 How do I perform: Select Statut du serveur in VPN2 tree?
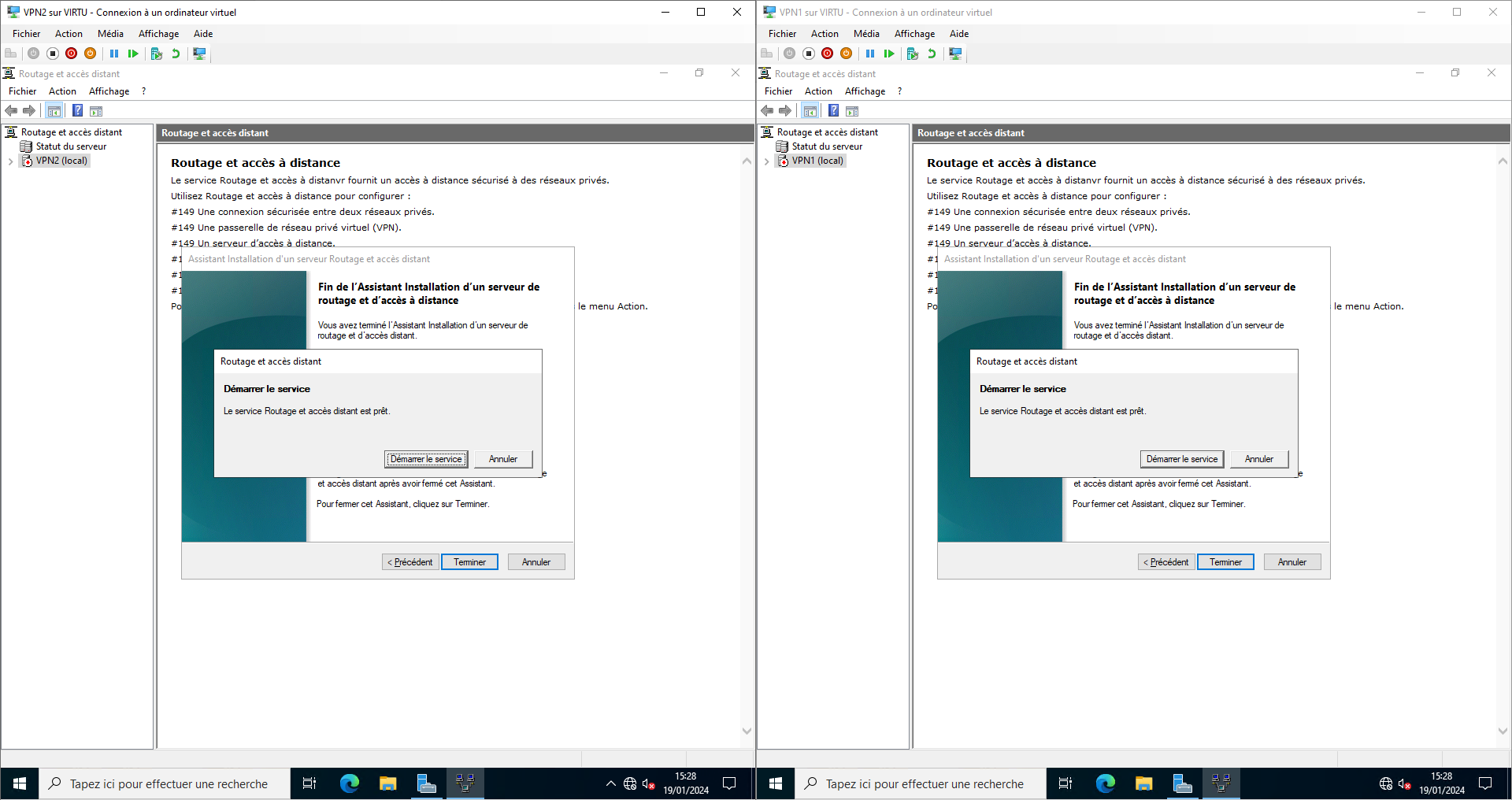pos(71,146)
